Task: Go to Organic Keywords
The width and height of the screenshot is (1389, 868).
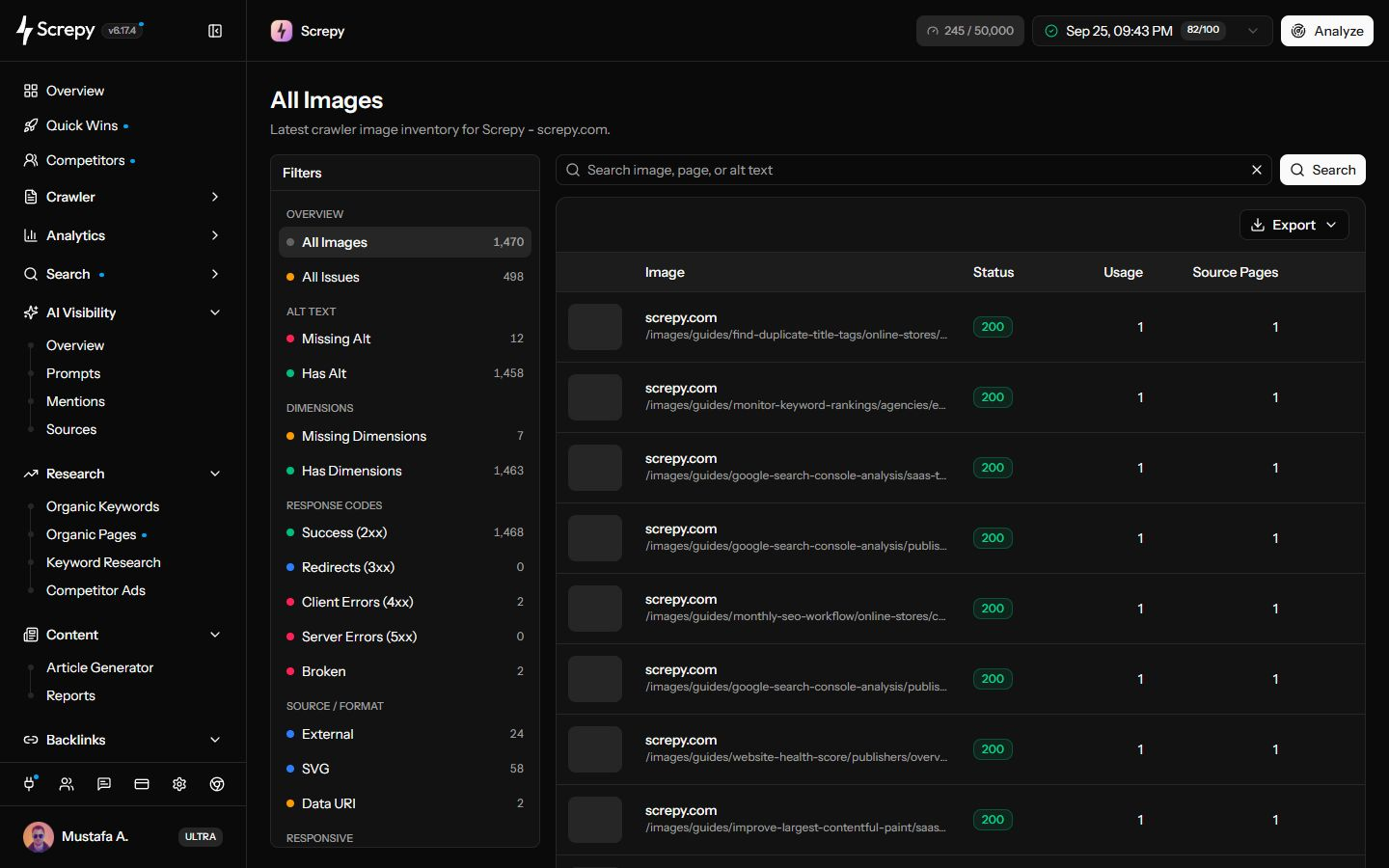Action: click(102, 506)
